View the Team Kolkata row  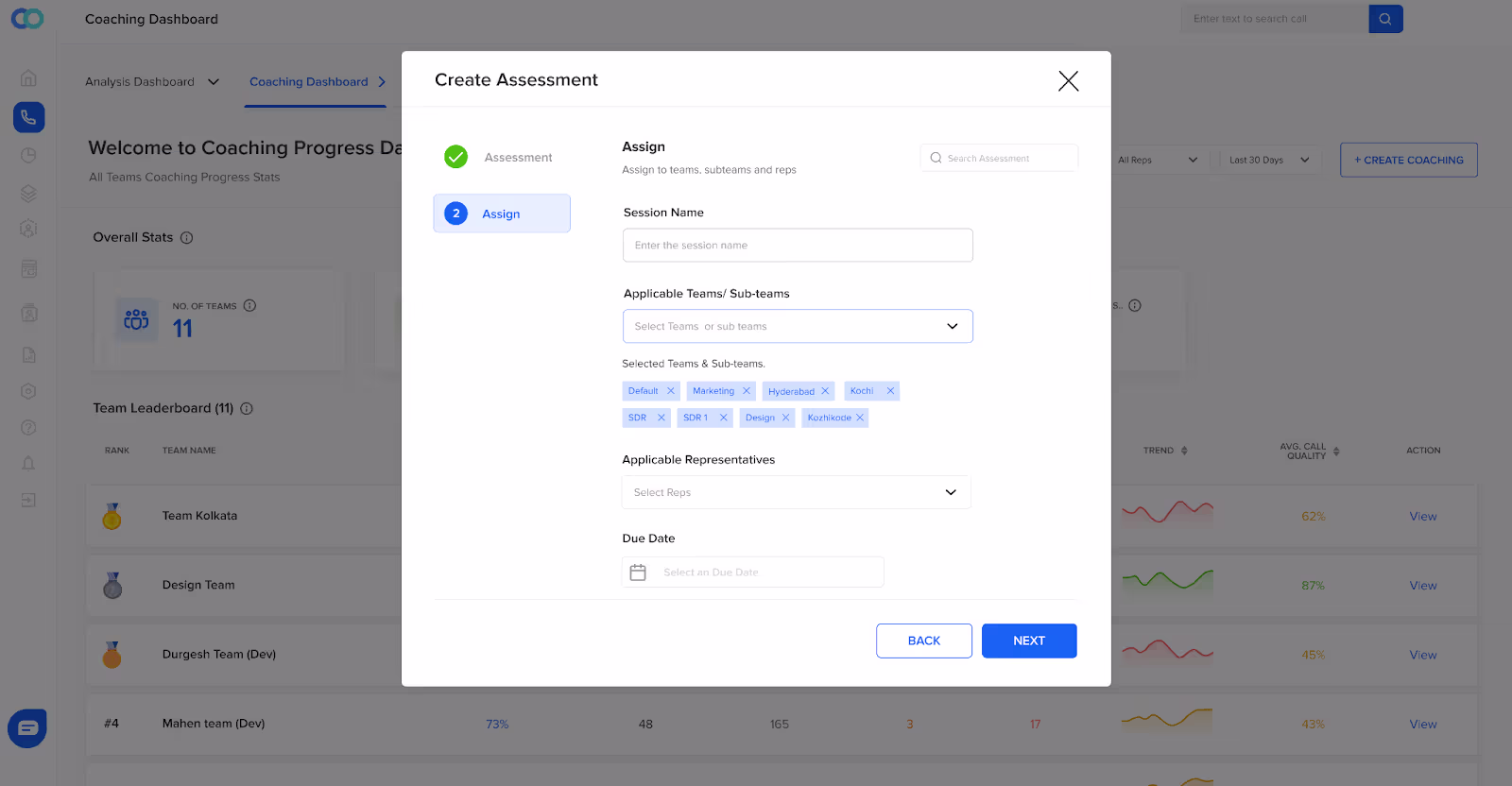pyautogui.click(x=1423, y=517)
